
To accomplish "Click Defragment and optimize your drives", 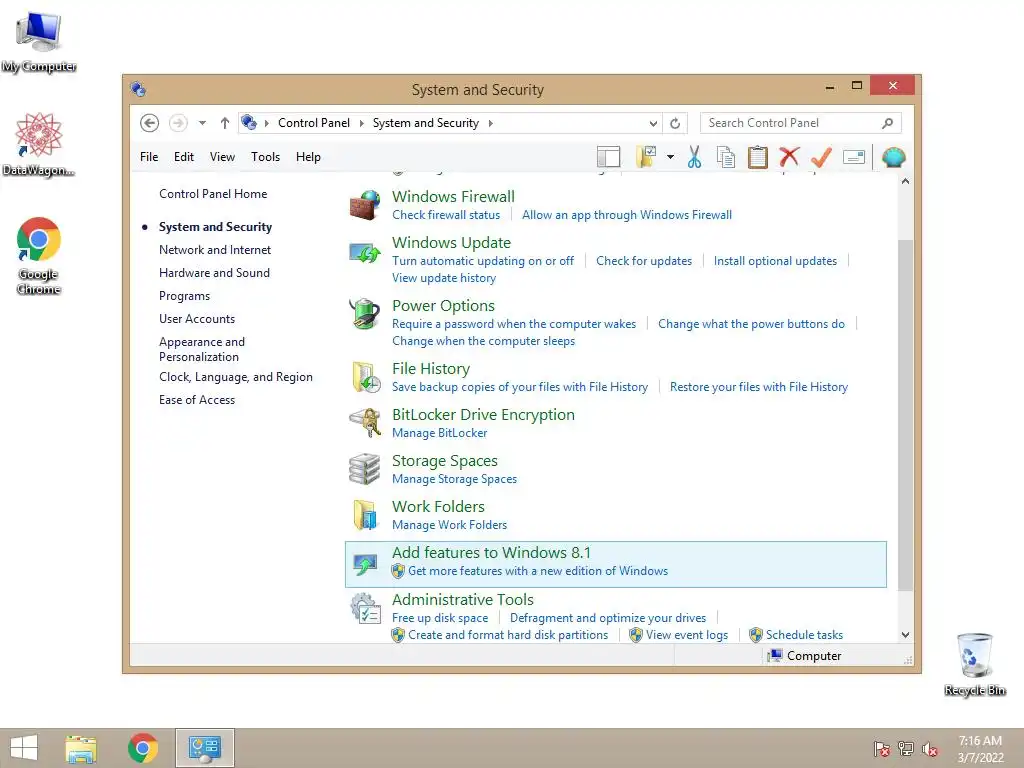I will pyautogui.click(x=608, y=618).
